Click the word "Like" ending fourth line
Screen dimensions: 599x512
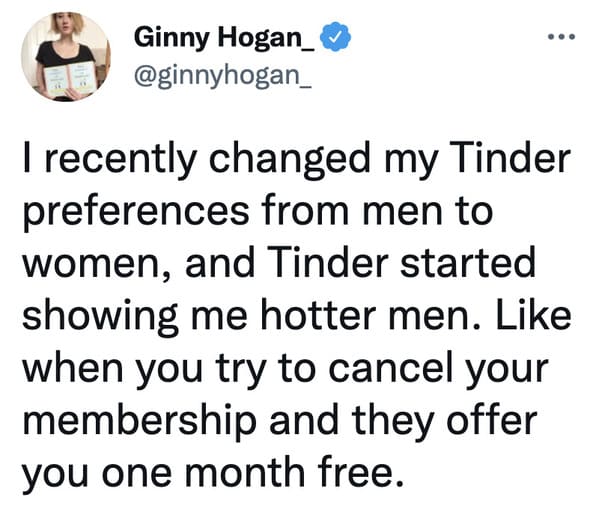coord(533,315)
